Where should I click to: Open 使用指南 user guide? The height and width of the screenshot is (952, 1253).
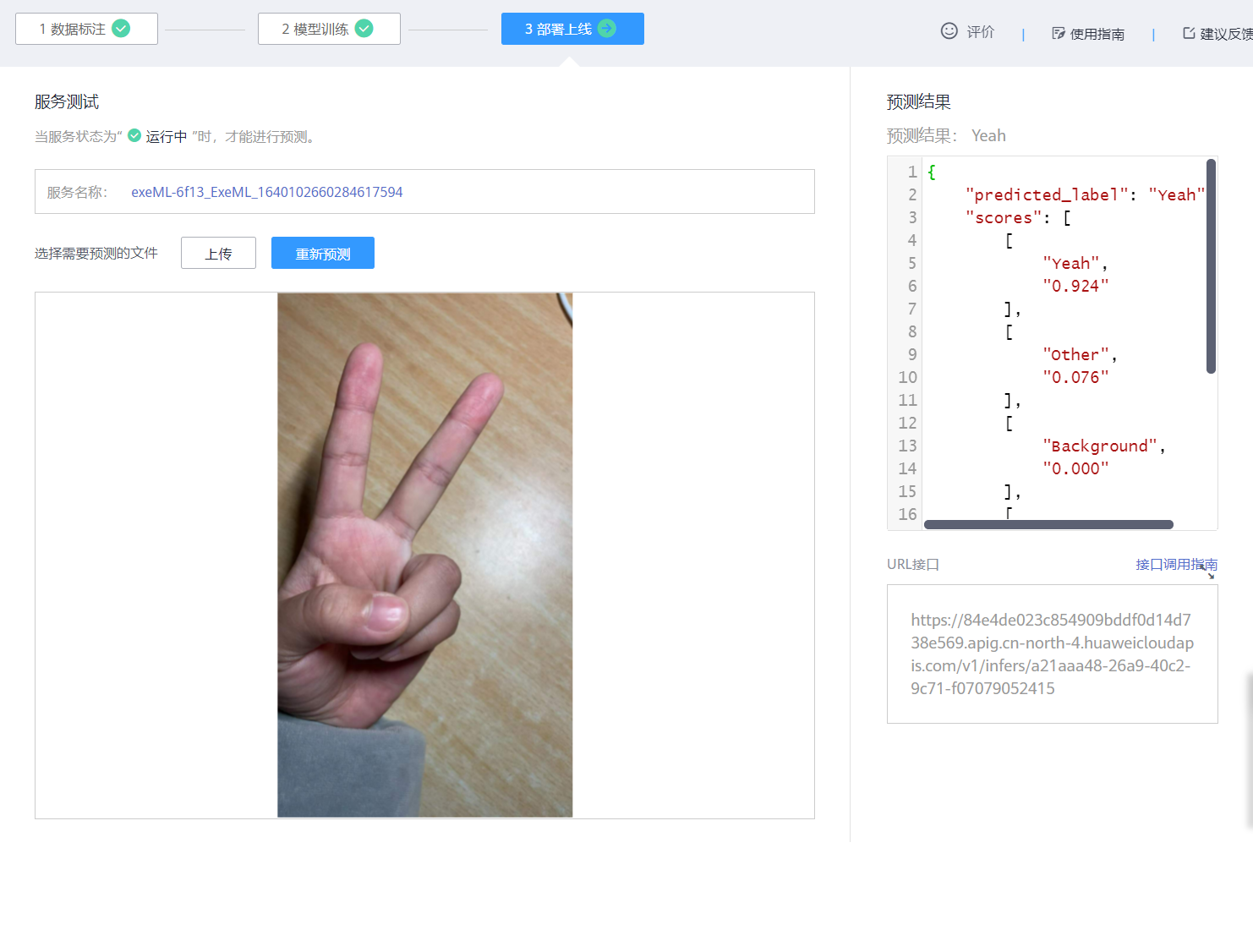click(1097, 34)
